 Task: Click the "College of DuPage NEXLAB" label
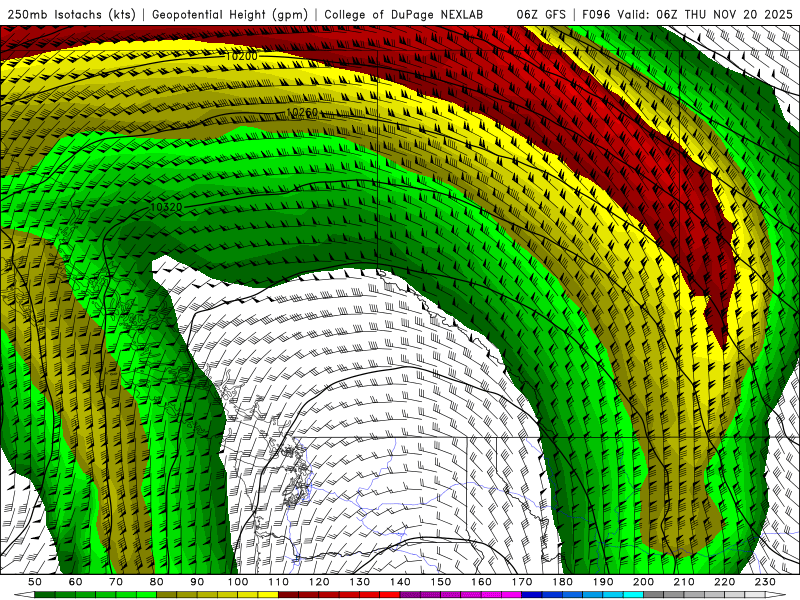tap(404, 14)
